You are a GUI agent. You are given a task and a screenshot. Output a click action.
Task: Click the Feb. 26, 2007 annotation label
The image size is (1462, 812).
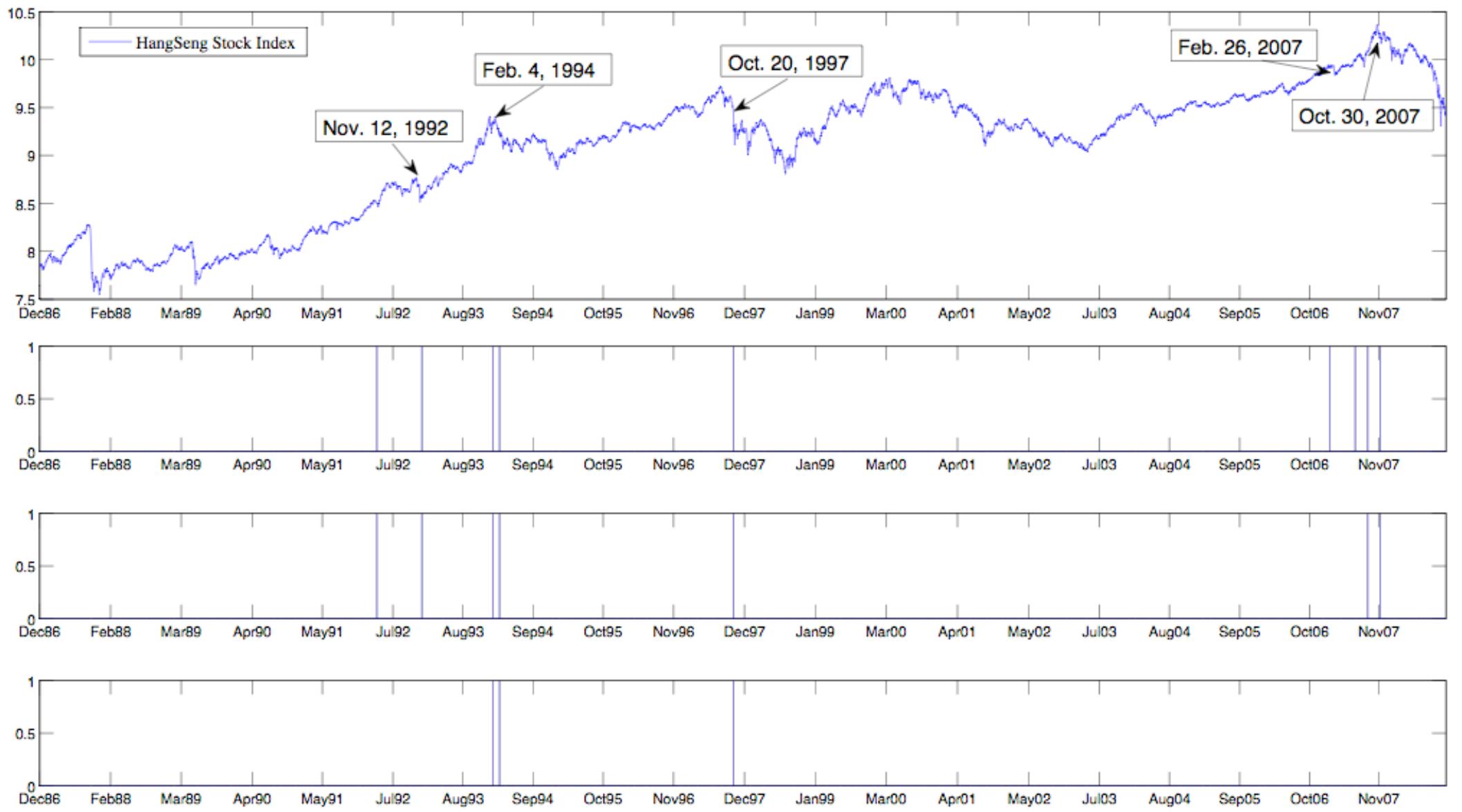coord(1243,46)
